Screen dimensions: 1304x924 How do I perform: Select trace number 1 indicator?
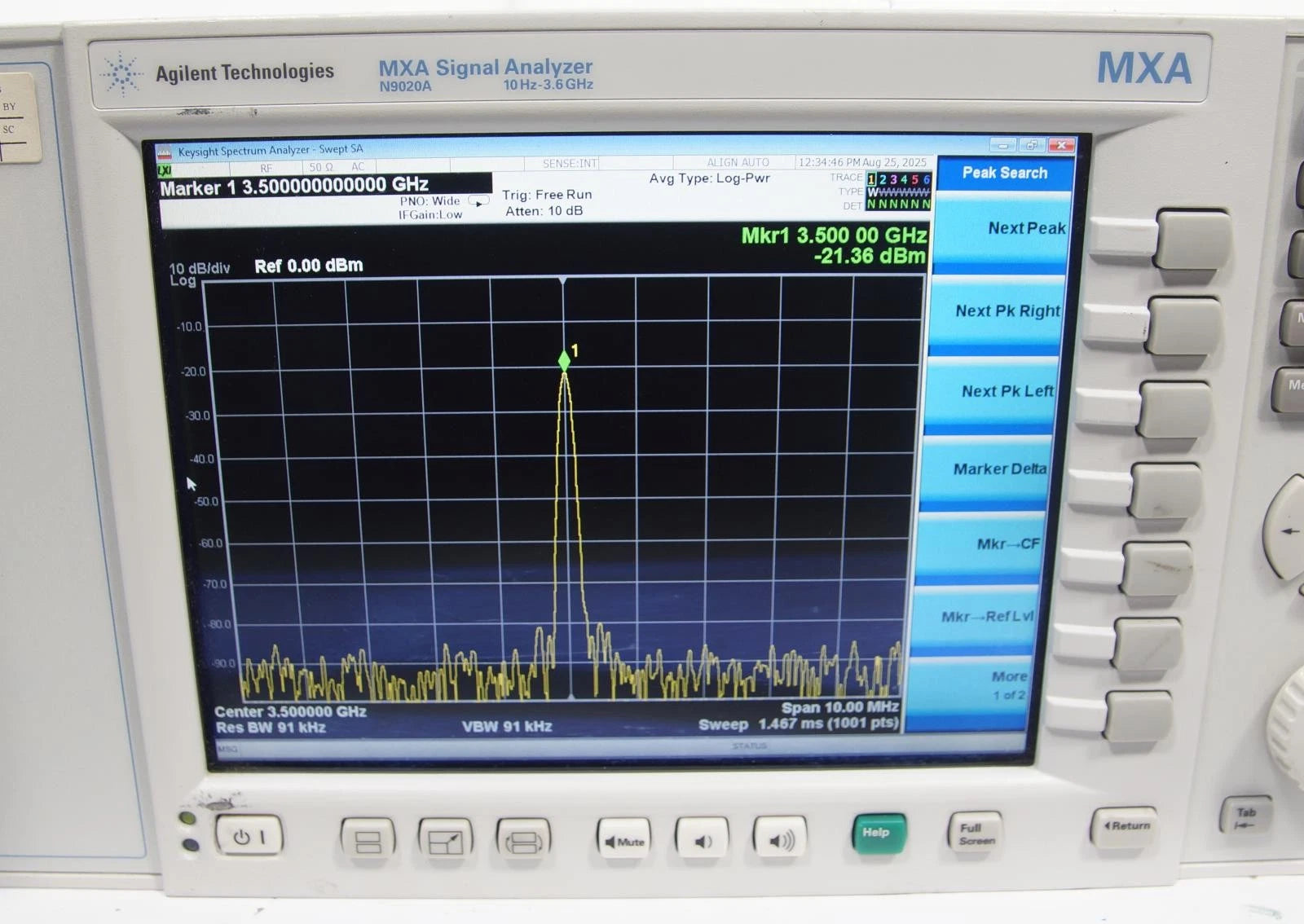[x=871, y=179]
